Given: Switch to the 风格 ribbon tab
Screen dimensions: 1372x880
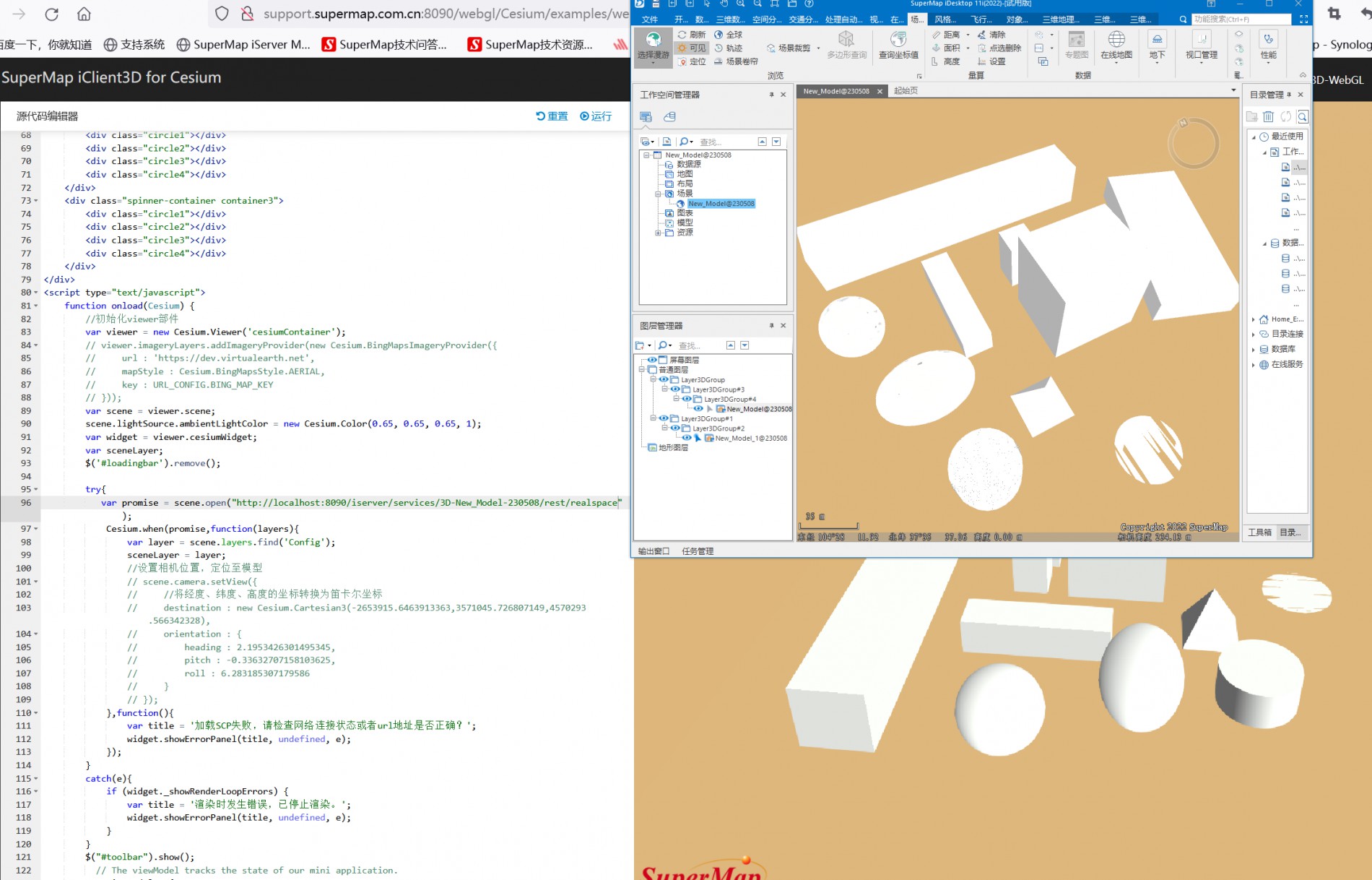Looking at the screenshot, I should [x=945, y=20].
